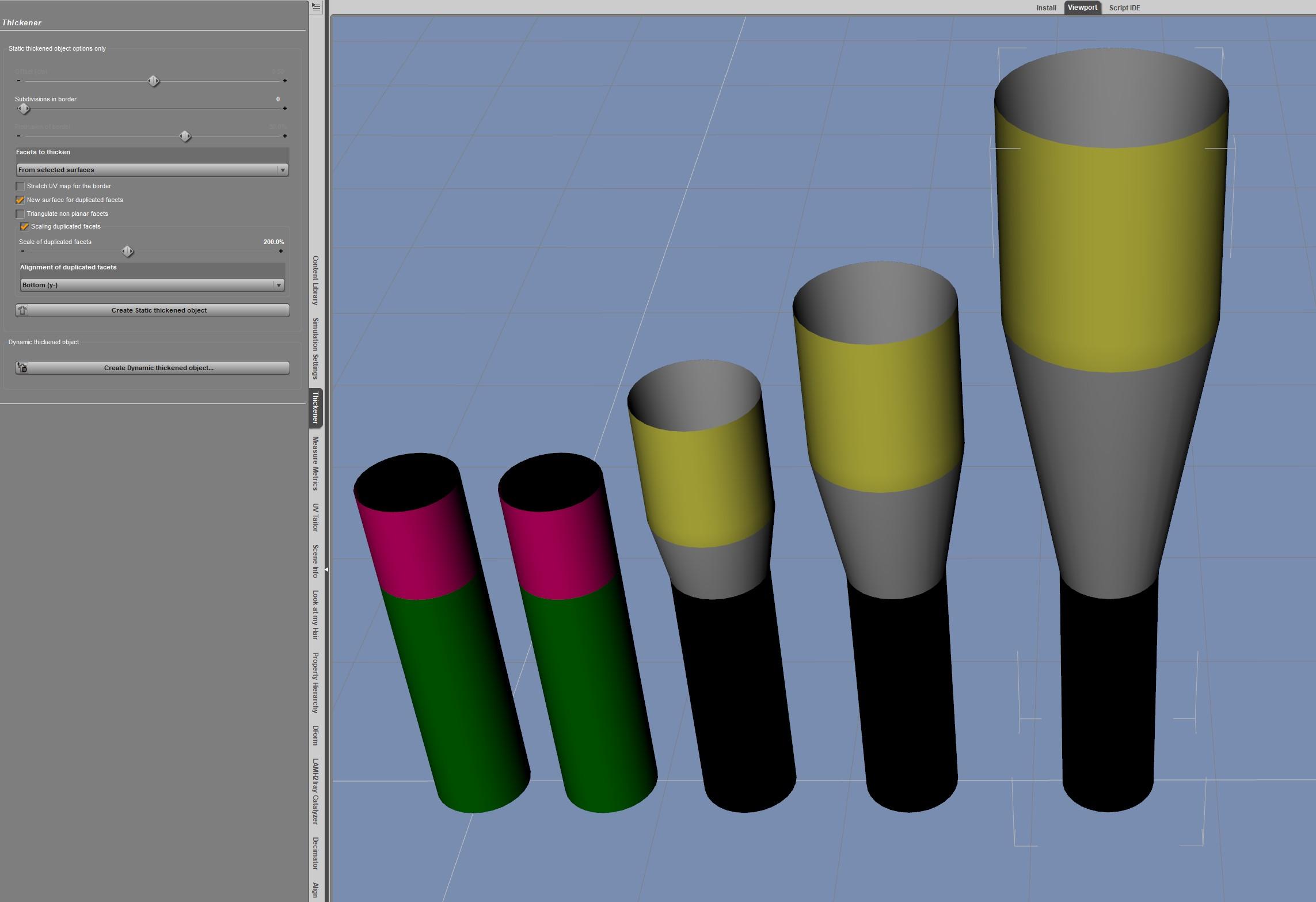Viewport: 1316px width, 902px height.
Task: Click the pane collapse arrow on divider
Action: click(x=326, y=569)
